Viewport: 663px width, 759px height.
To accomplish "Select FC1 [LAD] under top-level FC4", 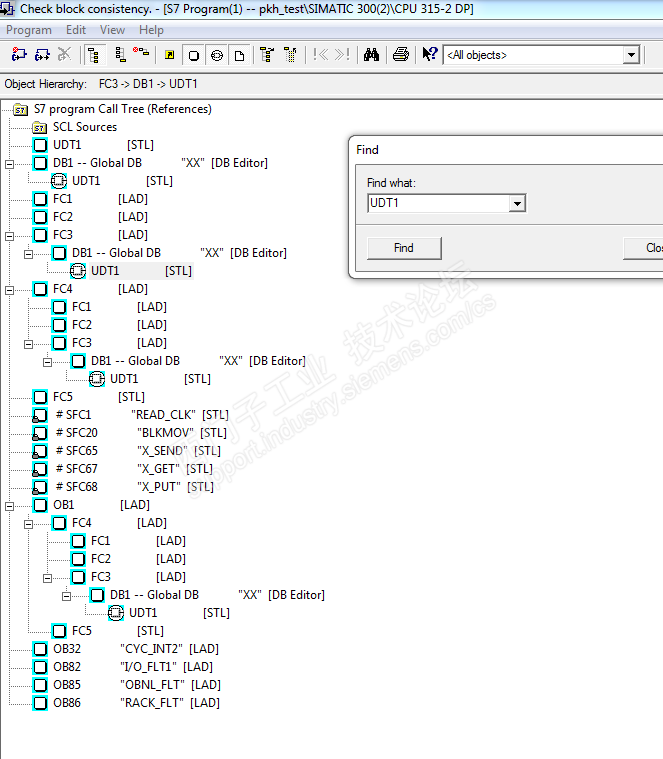I will (119, 307).
